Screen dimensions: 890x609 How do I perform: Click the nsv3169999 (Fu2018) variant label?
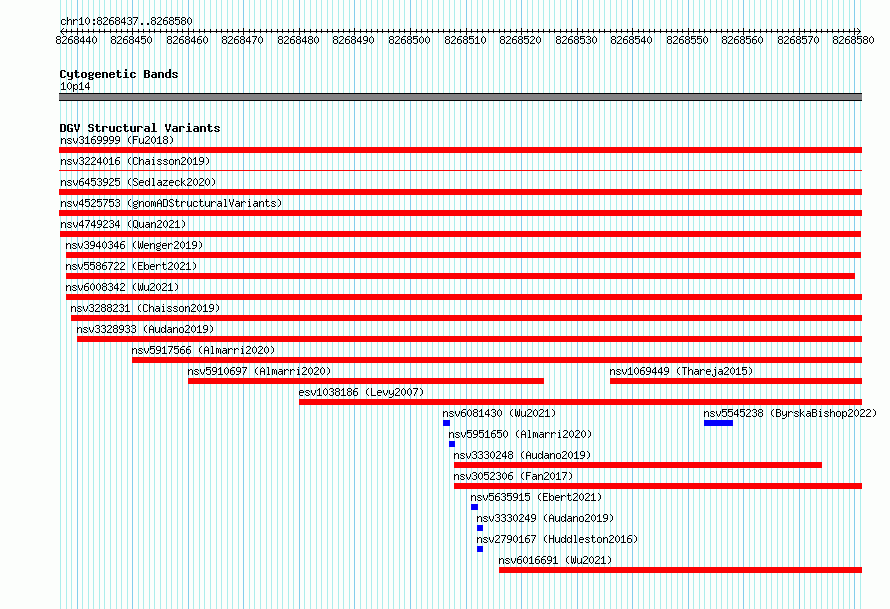click(x=117, y=140)
